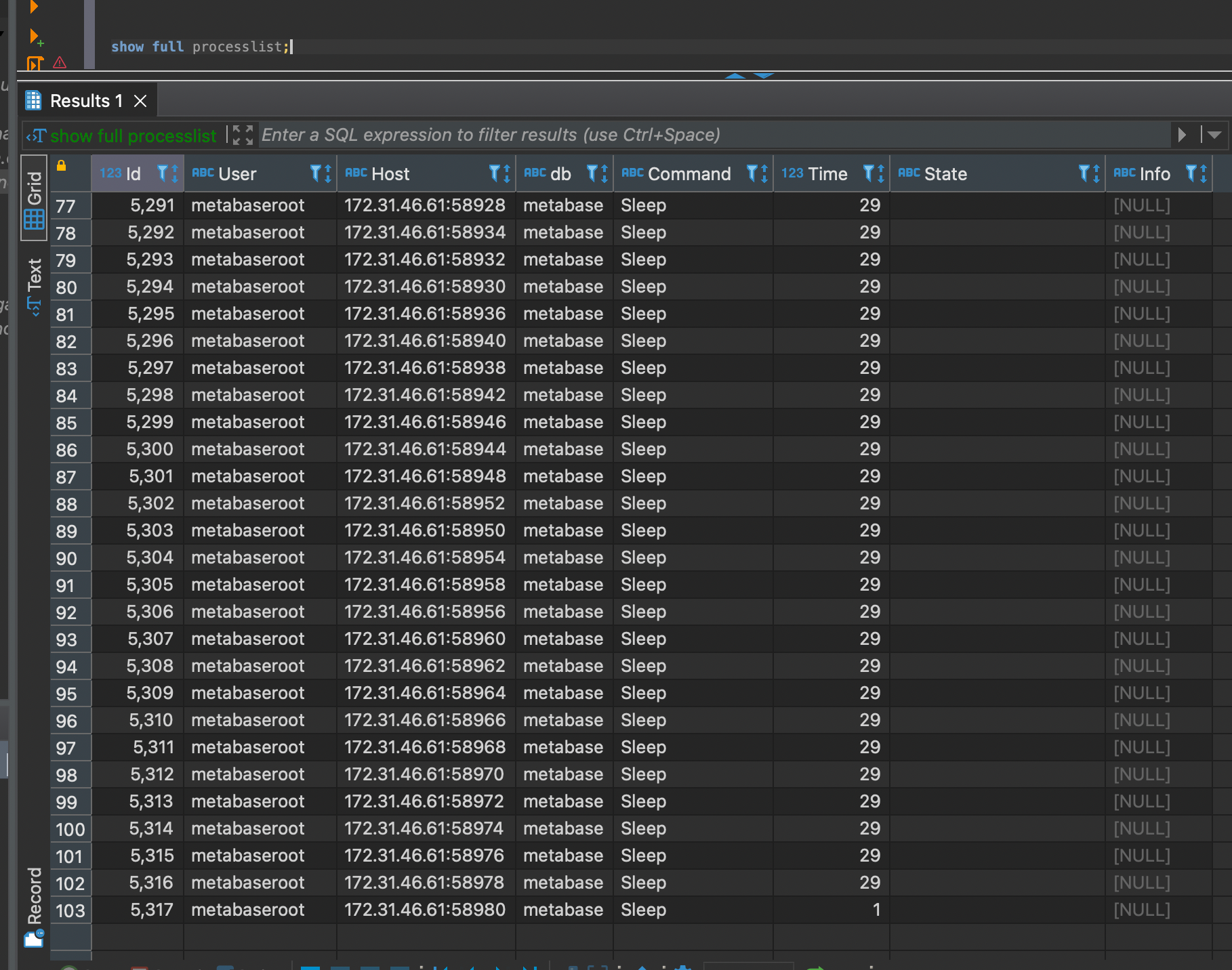Expand the filter panel with the four-arrows icon
Screen dimensions: 1232x970
(x=243, y=135)
